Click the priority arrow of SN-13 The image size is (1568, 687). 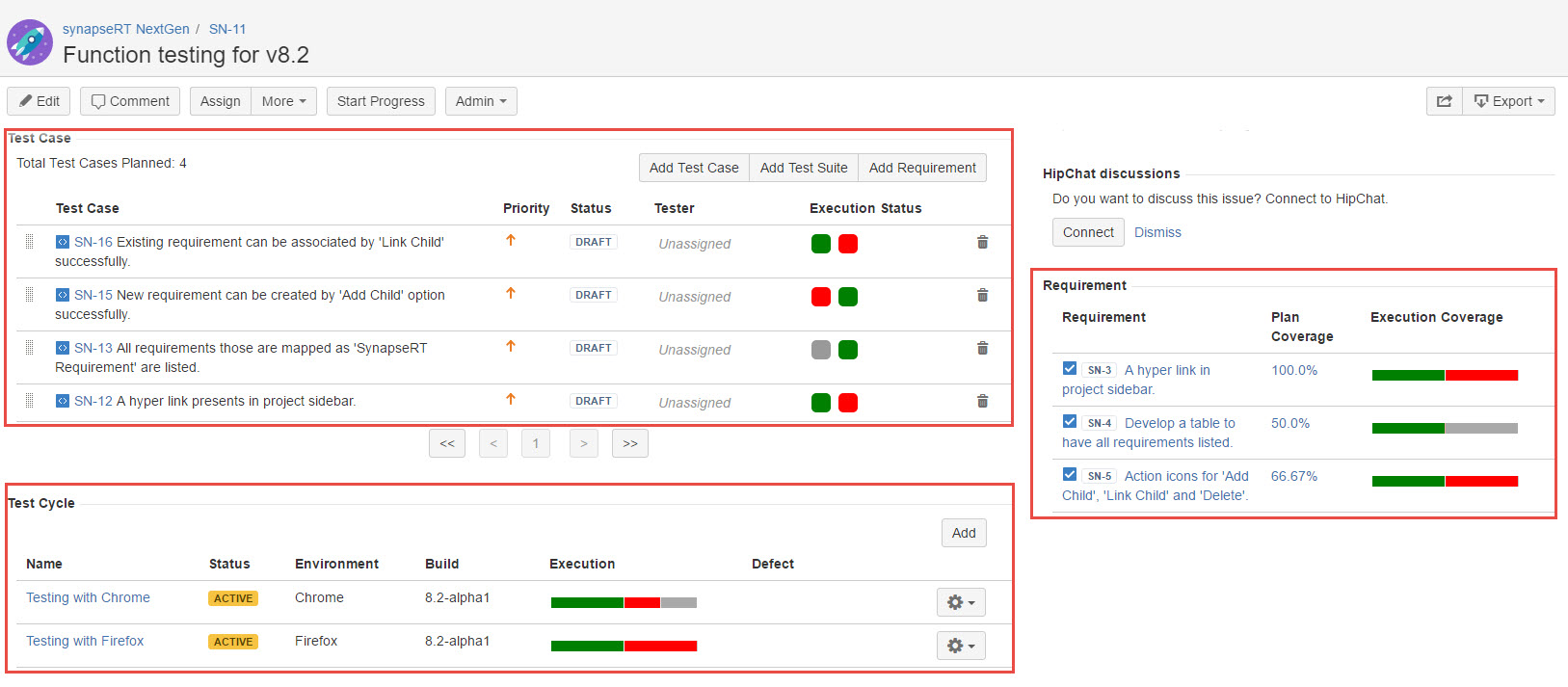[511, 347]
